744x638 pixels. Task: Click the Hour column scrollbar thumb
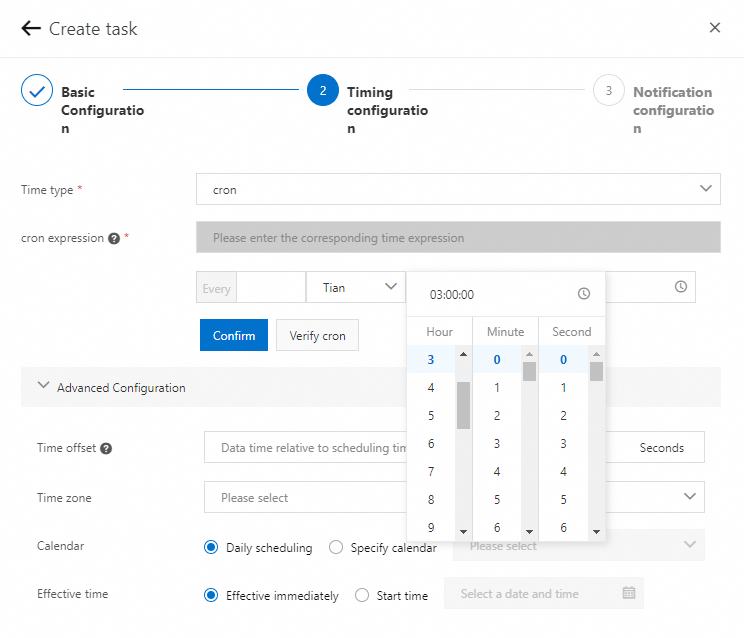tap(463, 405)
